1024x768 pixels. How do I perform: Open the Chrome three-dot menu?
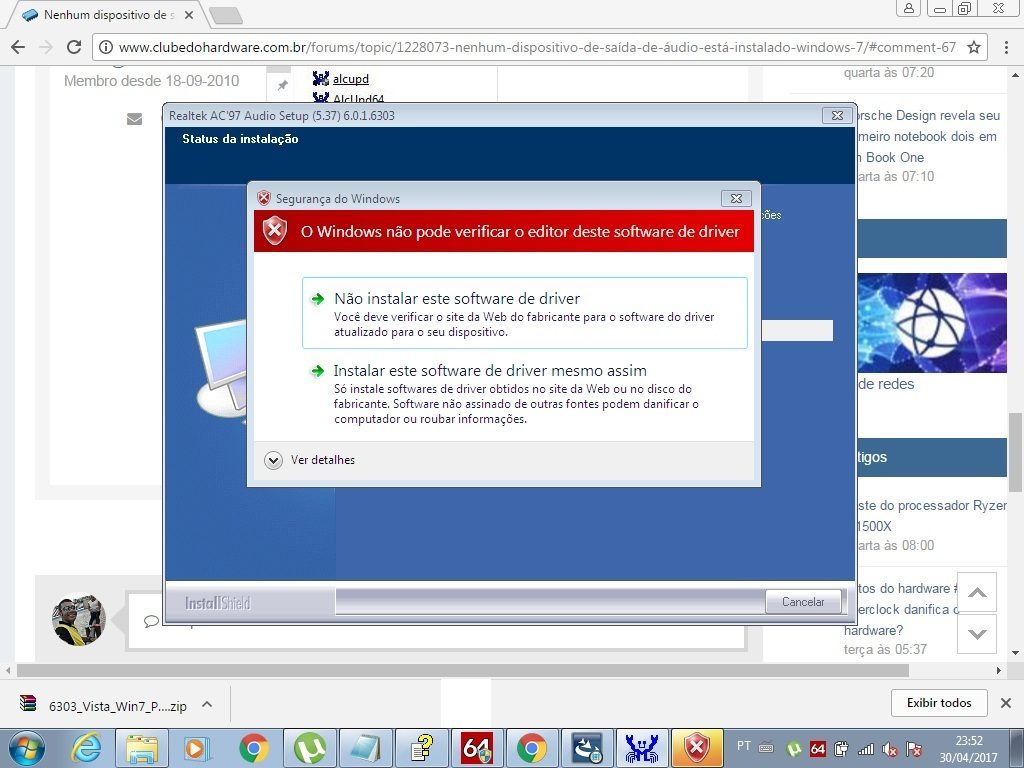click(1006, 47)
